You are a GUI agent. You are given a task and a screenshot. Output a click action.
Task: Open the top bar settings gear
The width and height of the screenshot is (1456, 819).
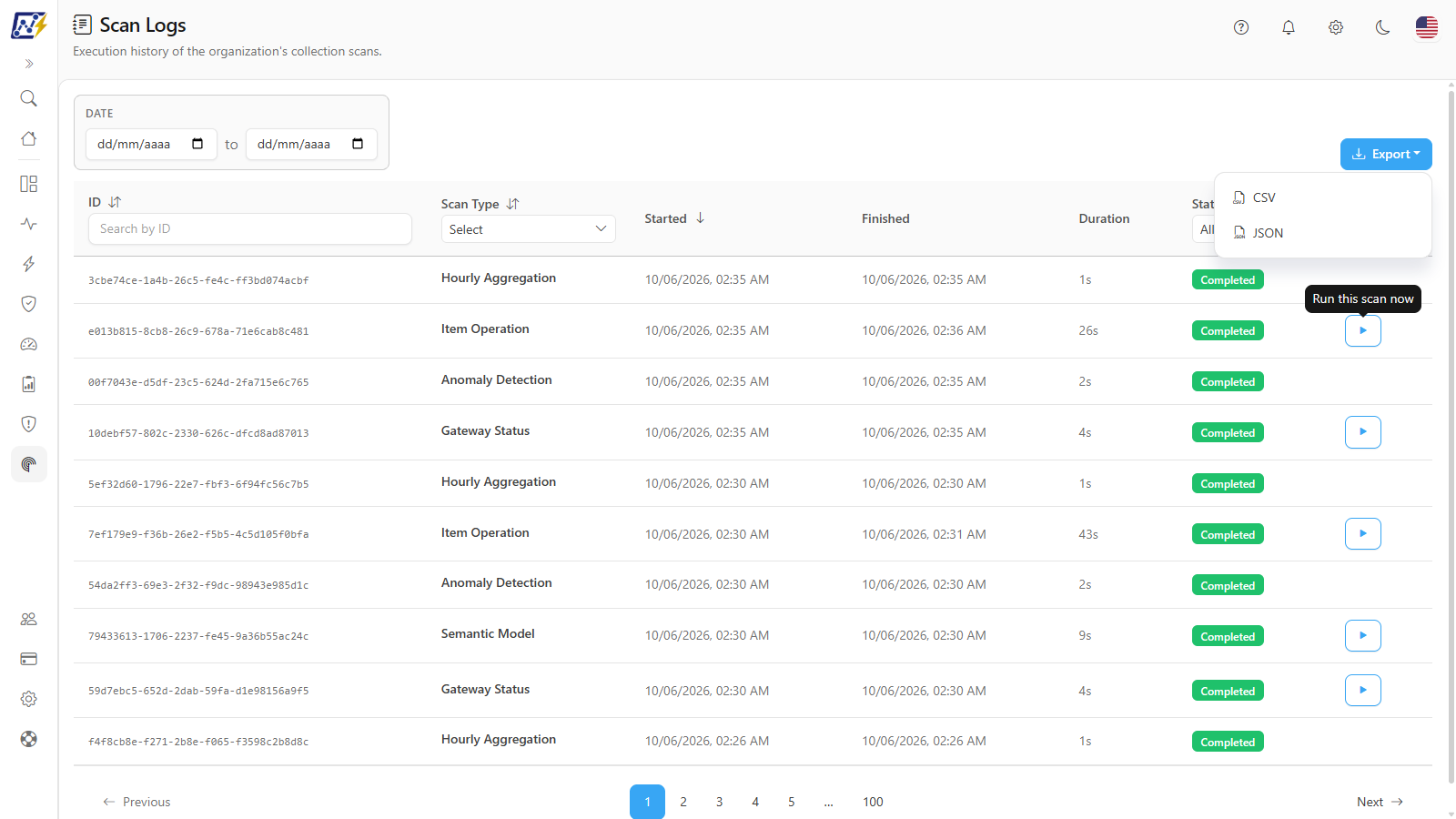(1336, 27)
